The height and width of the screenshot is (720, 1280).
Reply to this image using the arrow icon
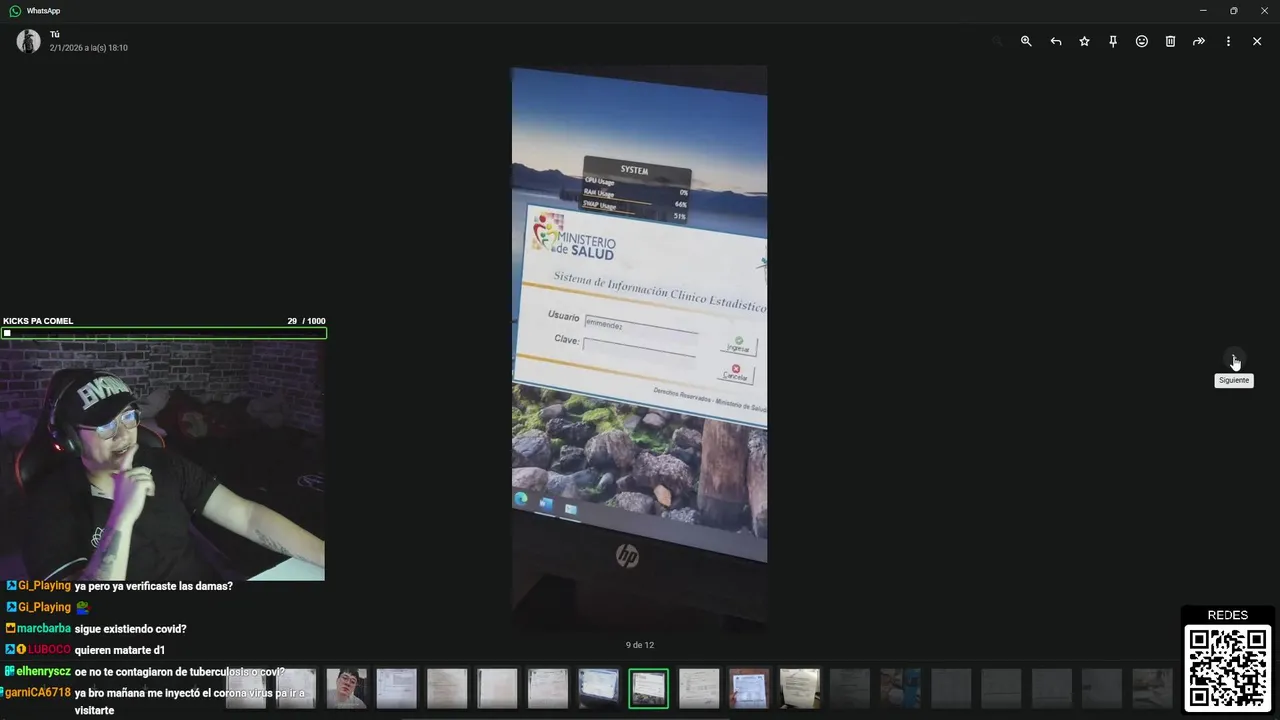[1055, 41]
